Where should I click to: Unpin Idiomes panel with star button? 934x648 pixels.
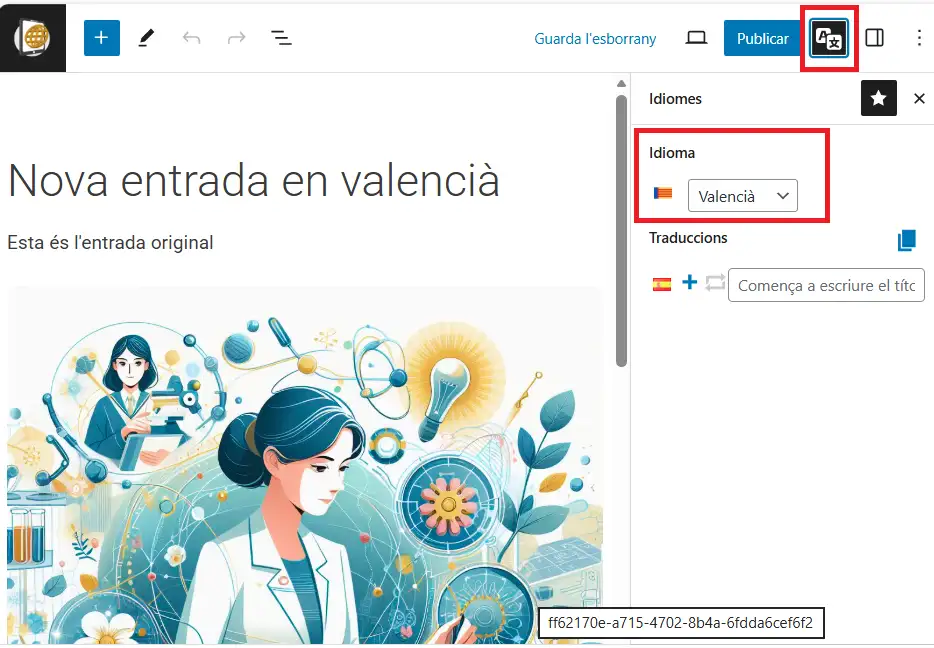pos(878,98)
